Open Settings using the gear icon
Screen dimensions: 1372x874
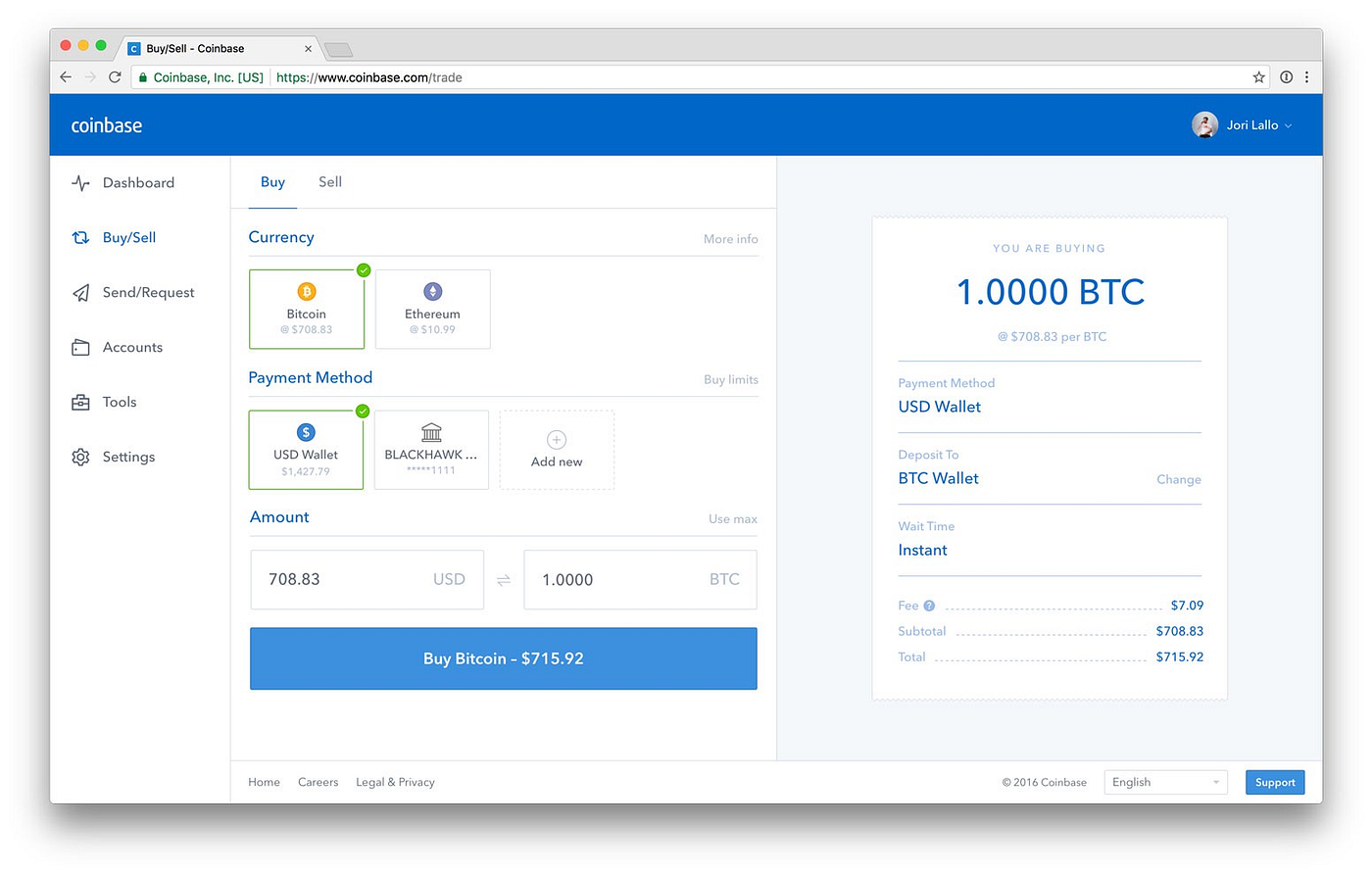[x=80, y=457]
